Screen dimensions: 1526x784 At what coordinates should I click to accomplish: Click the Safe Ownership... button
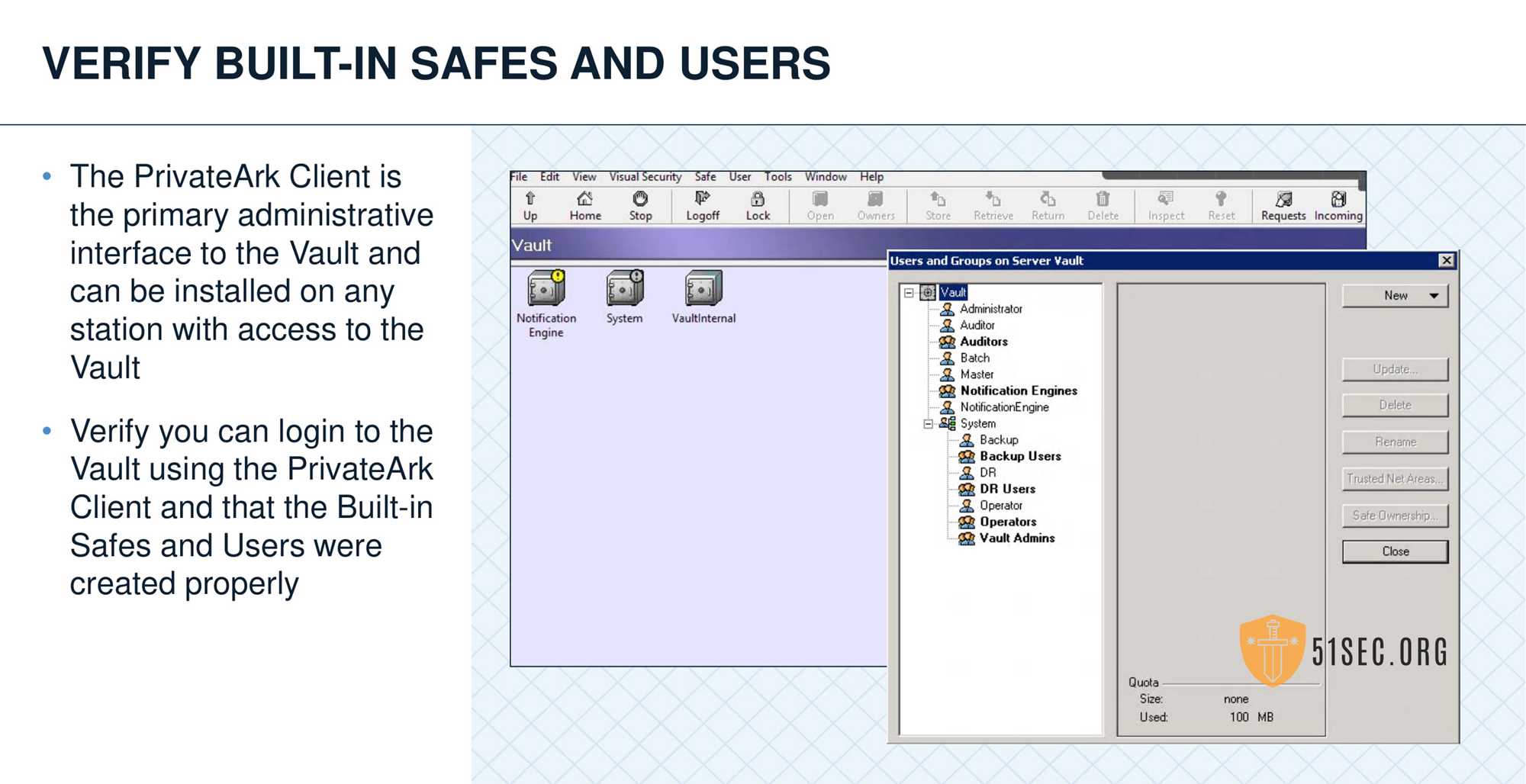pos(1396,516)
